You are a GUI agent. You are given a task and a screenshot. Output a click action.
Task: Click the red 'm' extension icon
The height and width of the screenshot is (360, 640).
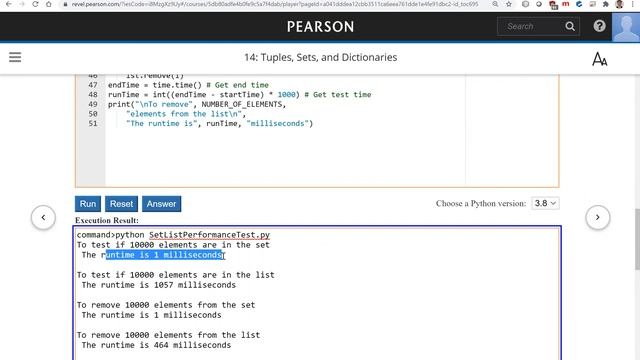pos(566,4)
